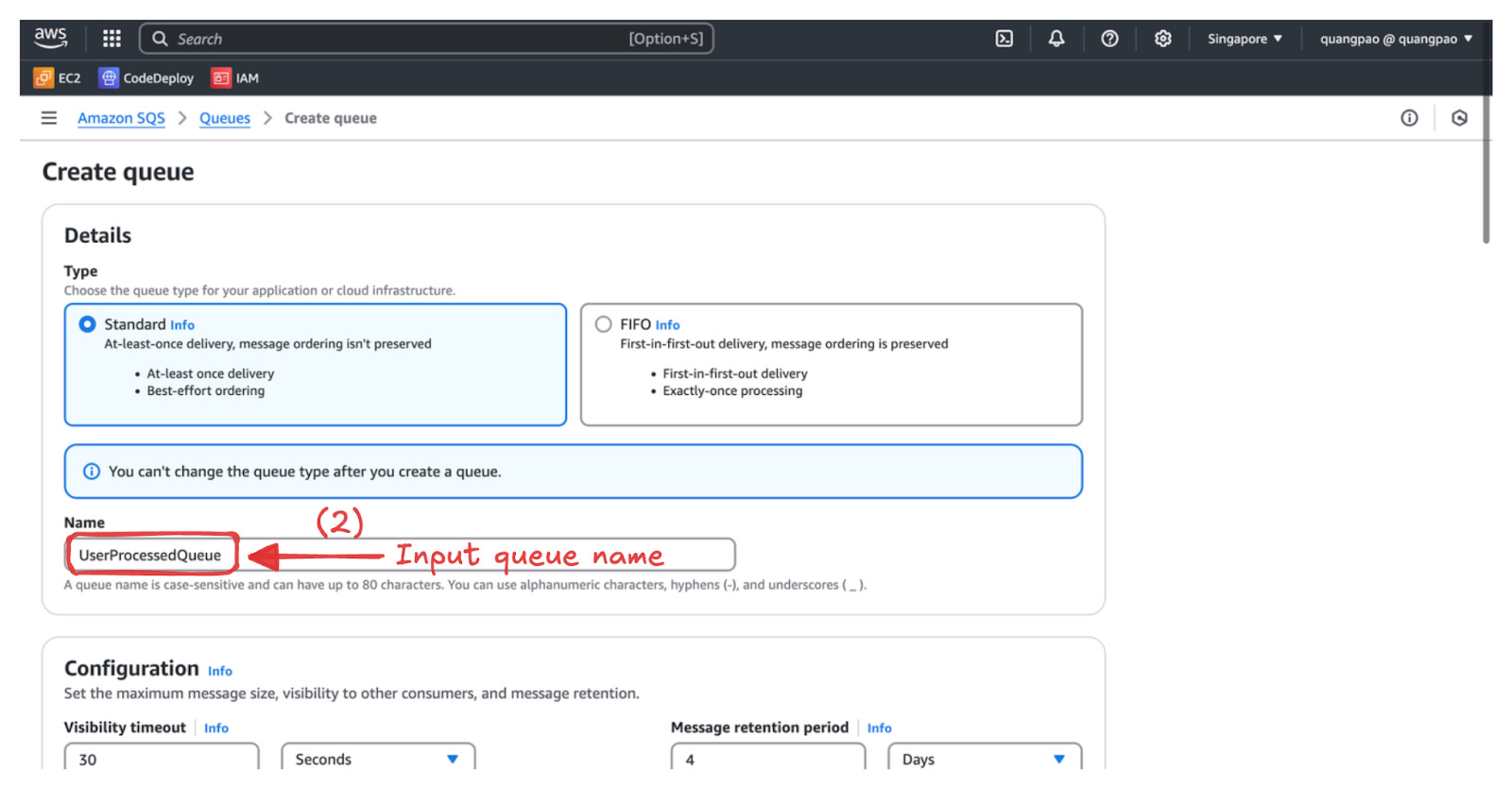Click the CodeDeploy shortcut icon

(x=109, y=77)
